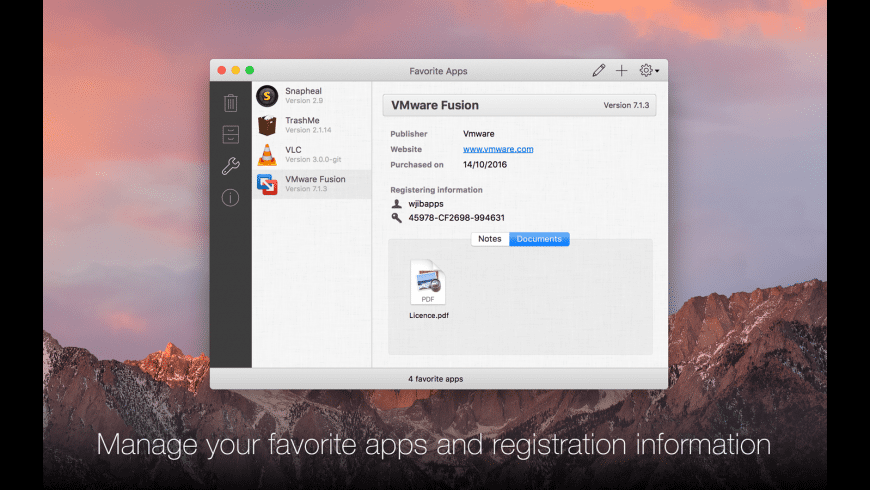The image size is (870, 490).
Task: Click the key icon beside serial
Action: 396,218
